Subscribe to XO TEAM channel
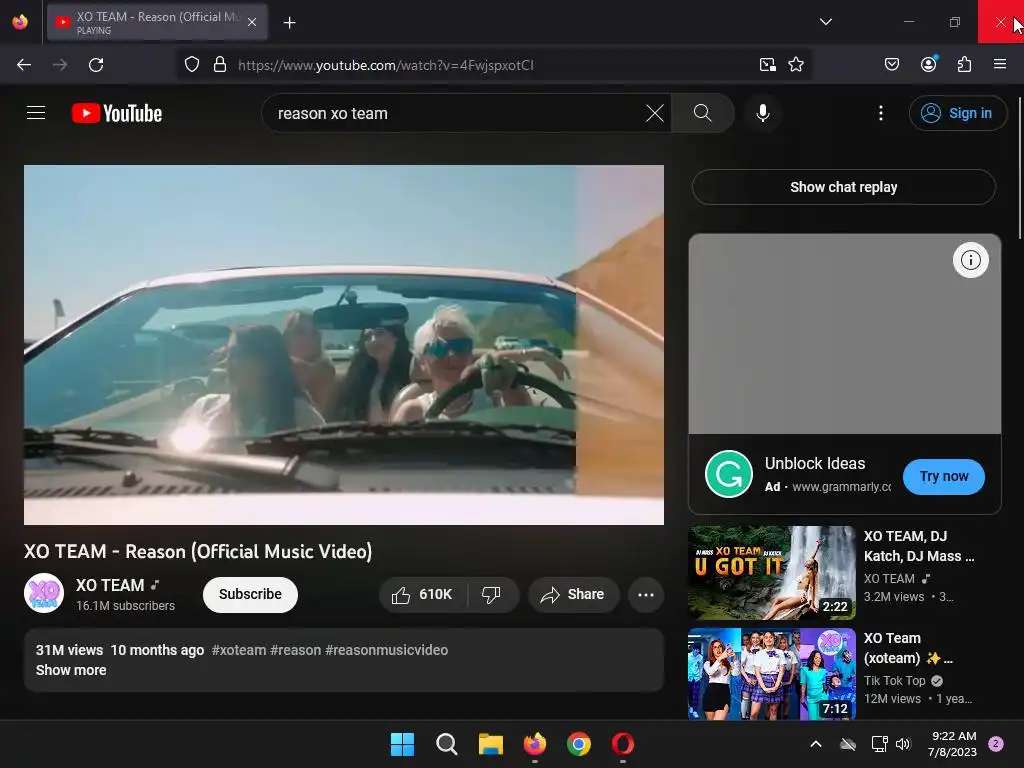This screenshot has width=1024, height=768. click(x=250, y=594)
